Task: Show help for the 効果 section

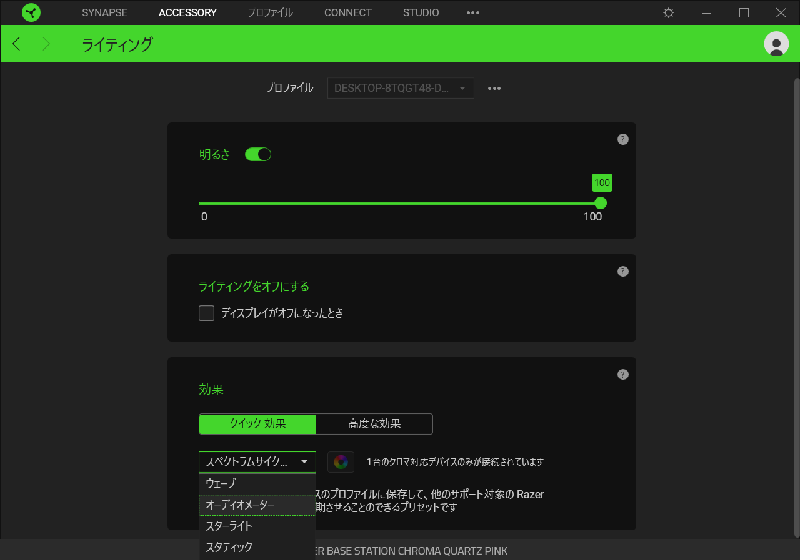Action: (622, 374)
